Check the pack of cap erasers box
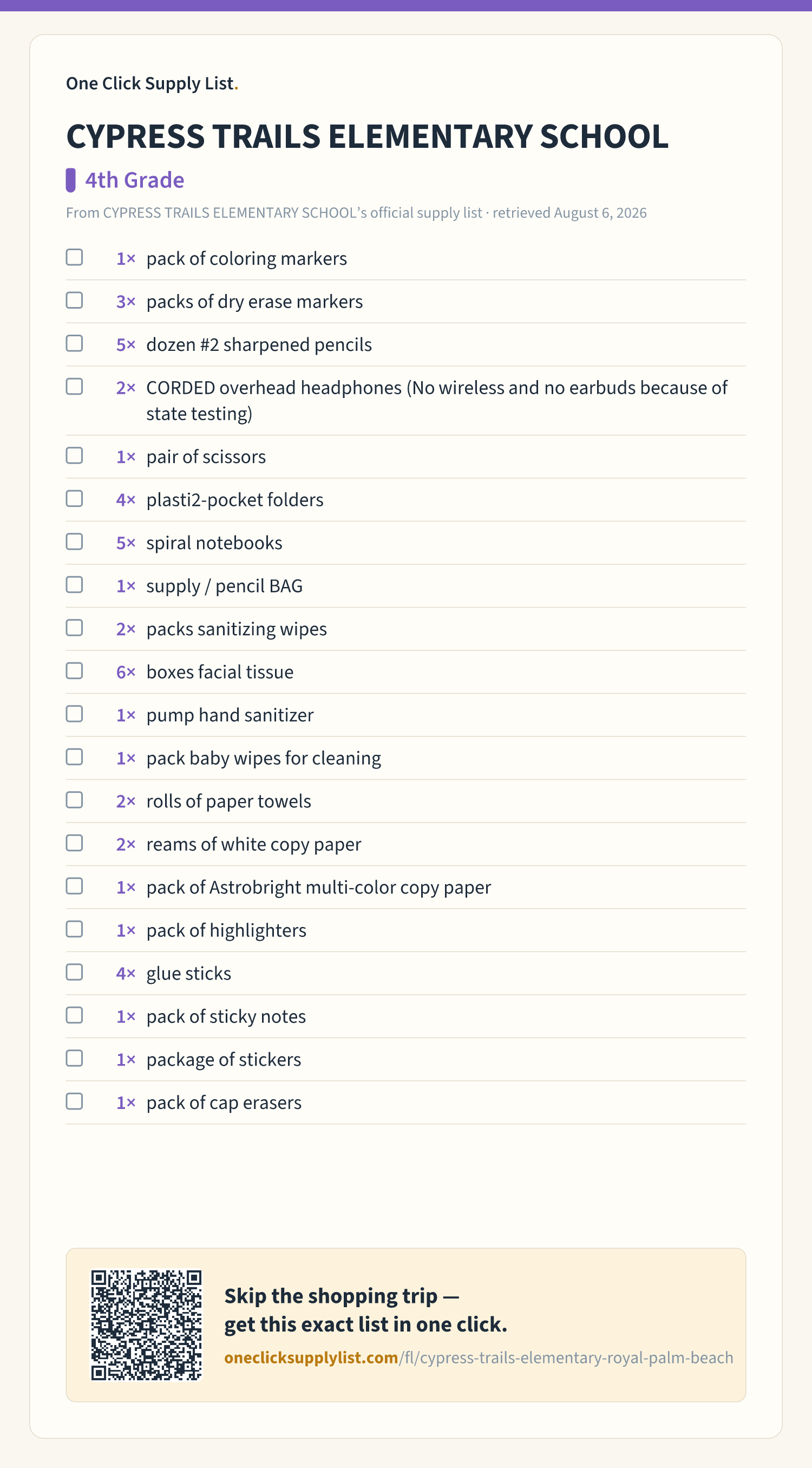The width and height of the screenshot is (812, 1468). 74,1101
